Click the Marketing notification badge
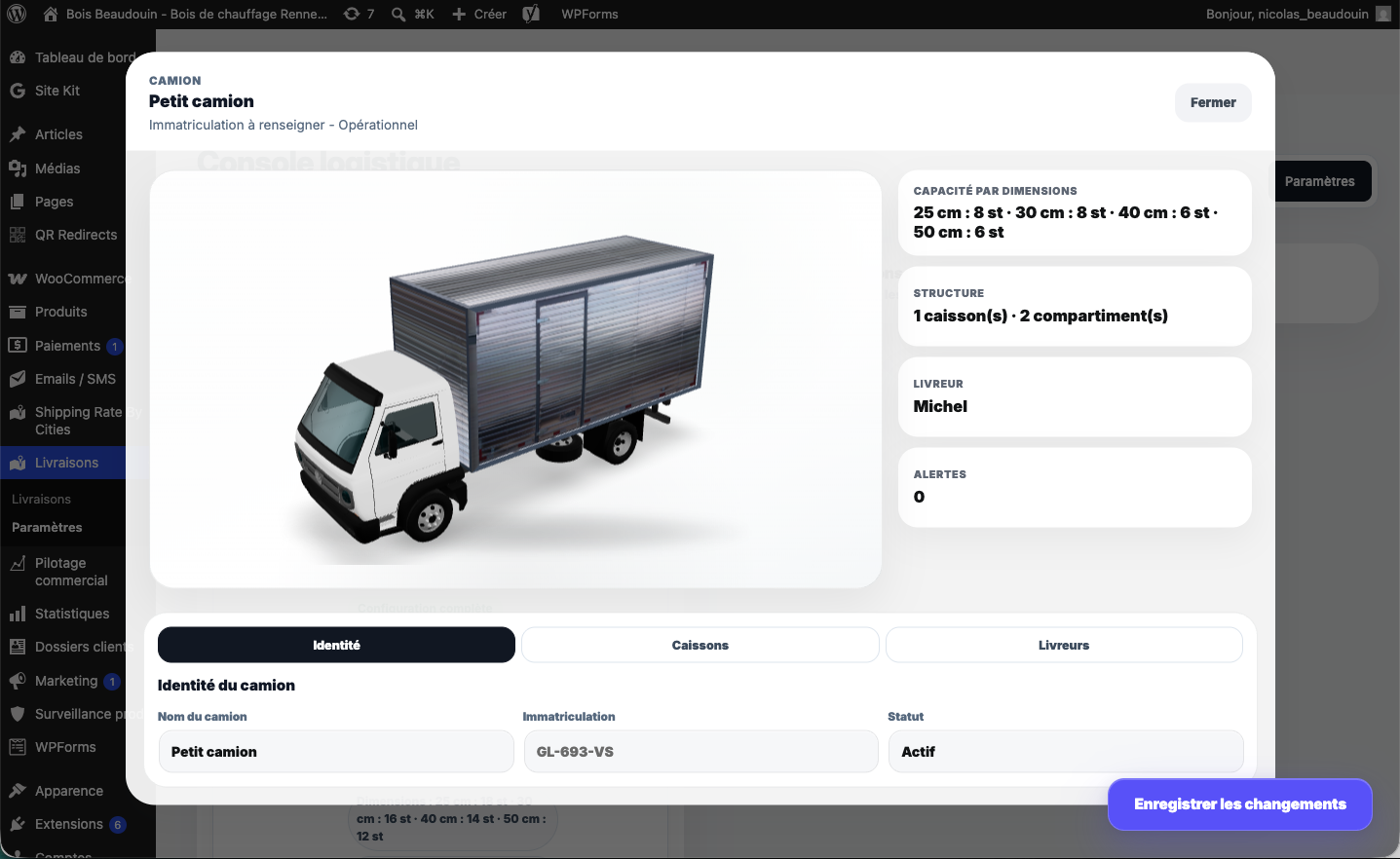The height and width of the screenshot is (859, 1400). [x=112, y=682]
